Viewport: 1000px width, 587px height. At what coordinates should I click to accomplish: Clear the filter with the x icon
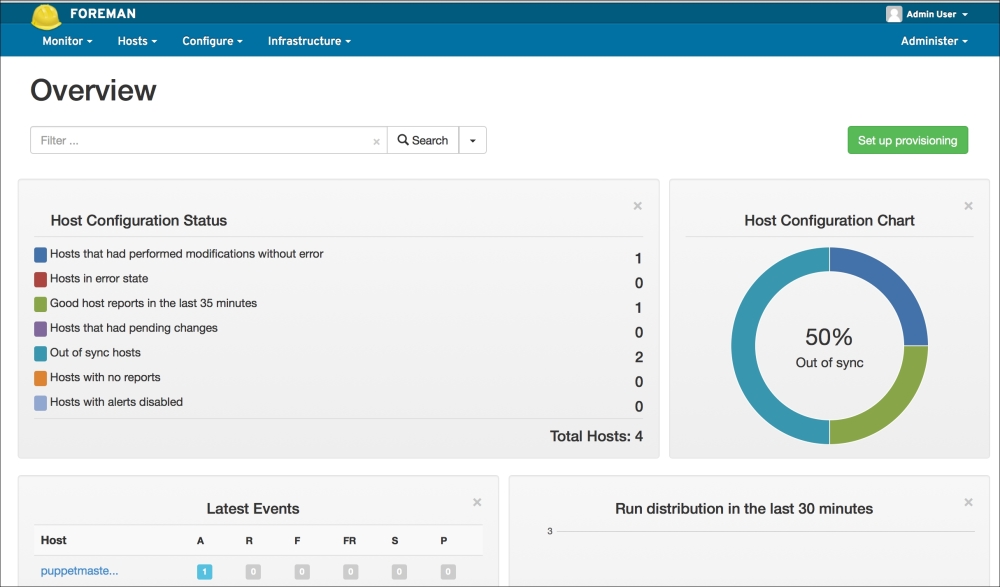376,142
